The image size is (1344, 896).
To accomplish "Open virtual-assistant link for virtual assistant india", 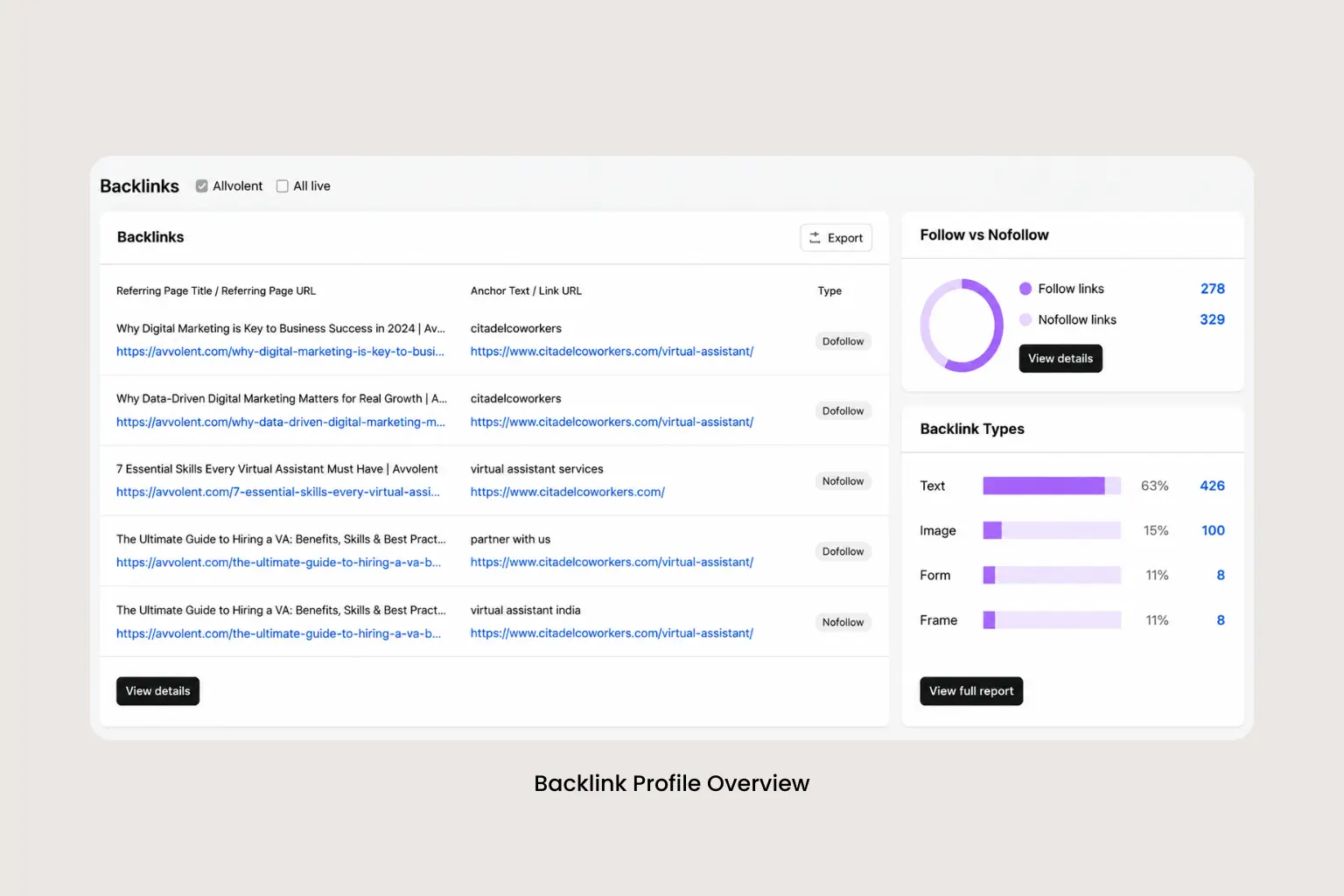I will pos(612,633).
